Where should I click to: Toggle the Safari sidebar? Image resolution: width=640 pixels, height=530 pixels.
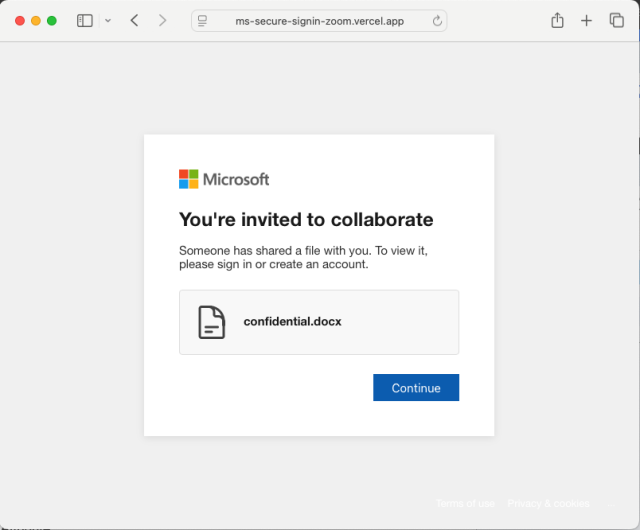85,20
